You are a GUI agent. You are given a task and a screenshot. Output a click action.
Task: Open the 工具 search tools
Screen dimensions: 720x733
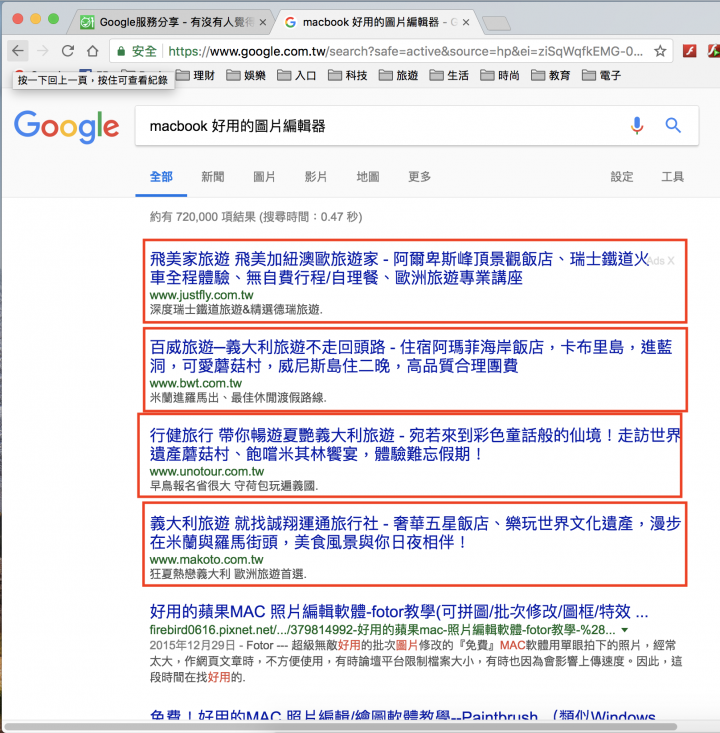[673, 177]
